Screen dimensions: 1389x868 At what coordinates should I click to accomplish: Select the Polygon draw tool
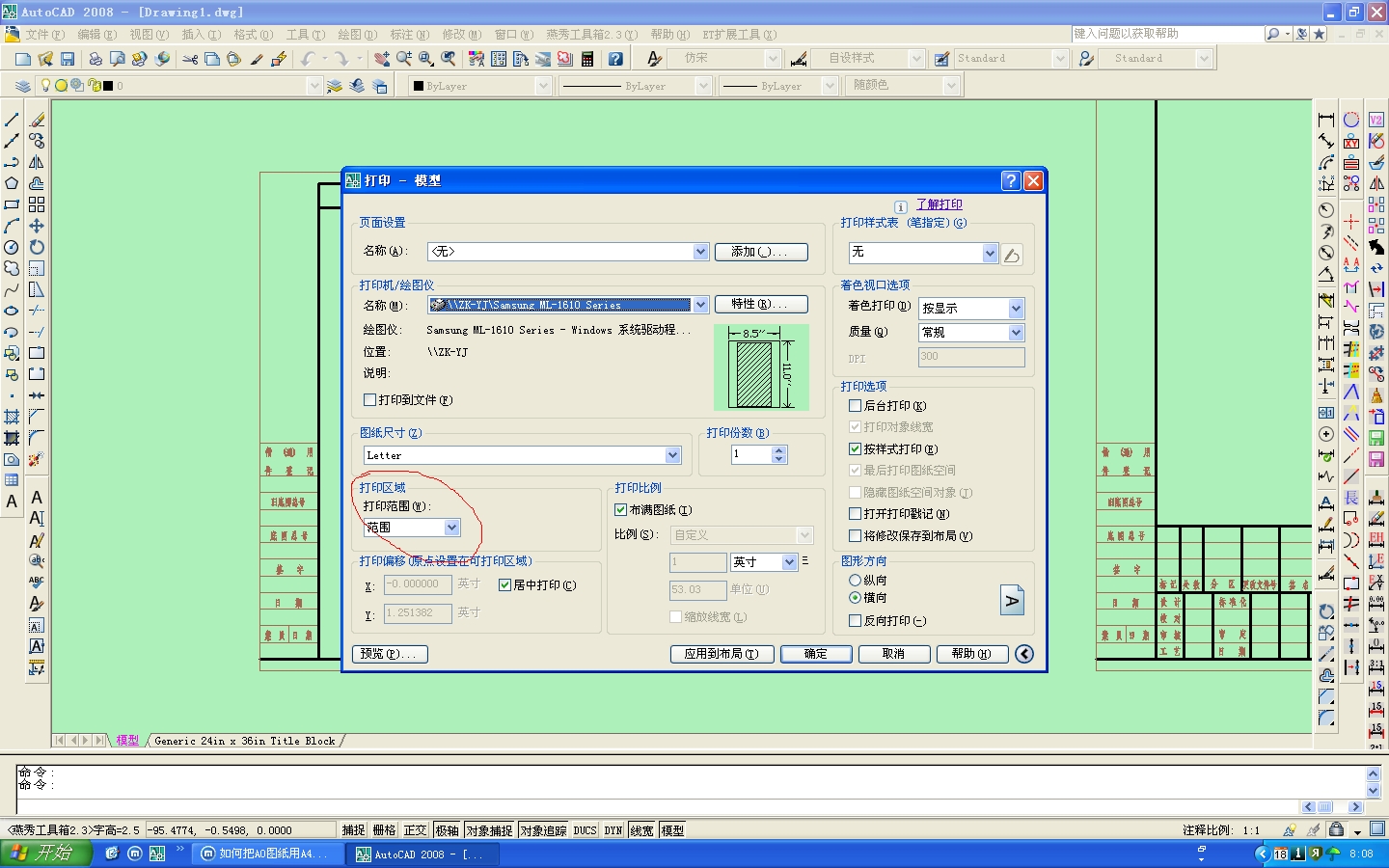coord(12,183)
